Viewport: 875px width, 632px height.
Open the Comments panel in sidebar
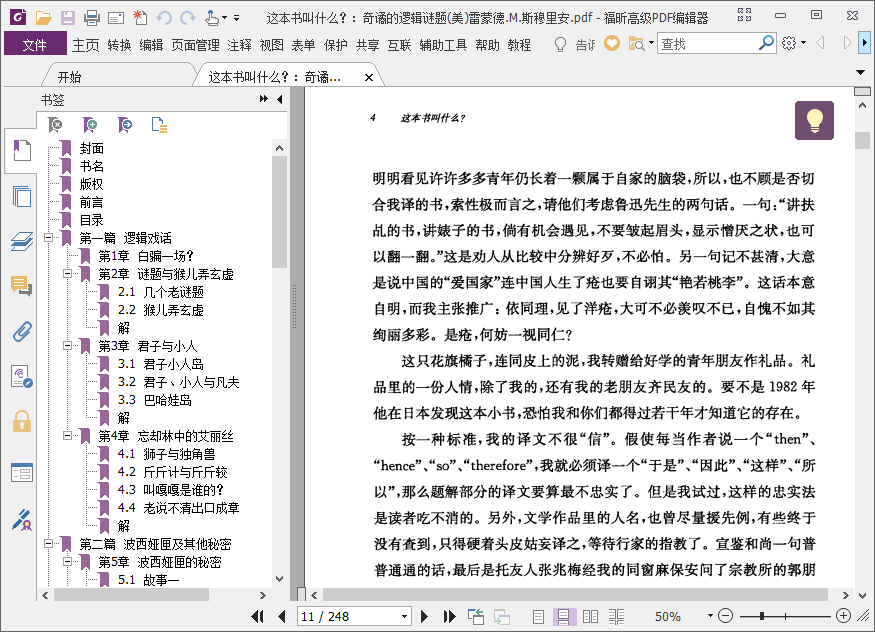click(x=21, y=286)
